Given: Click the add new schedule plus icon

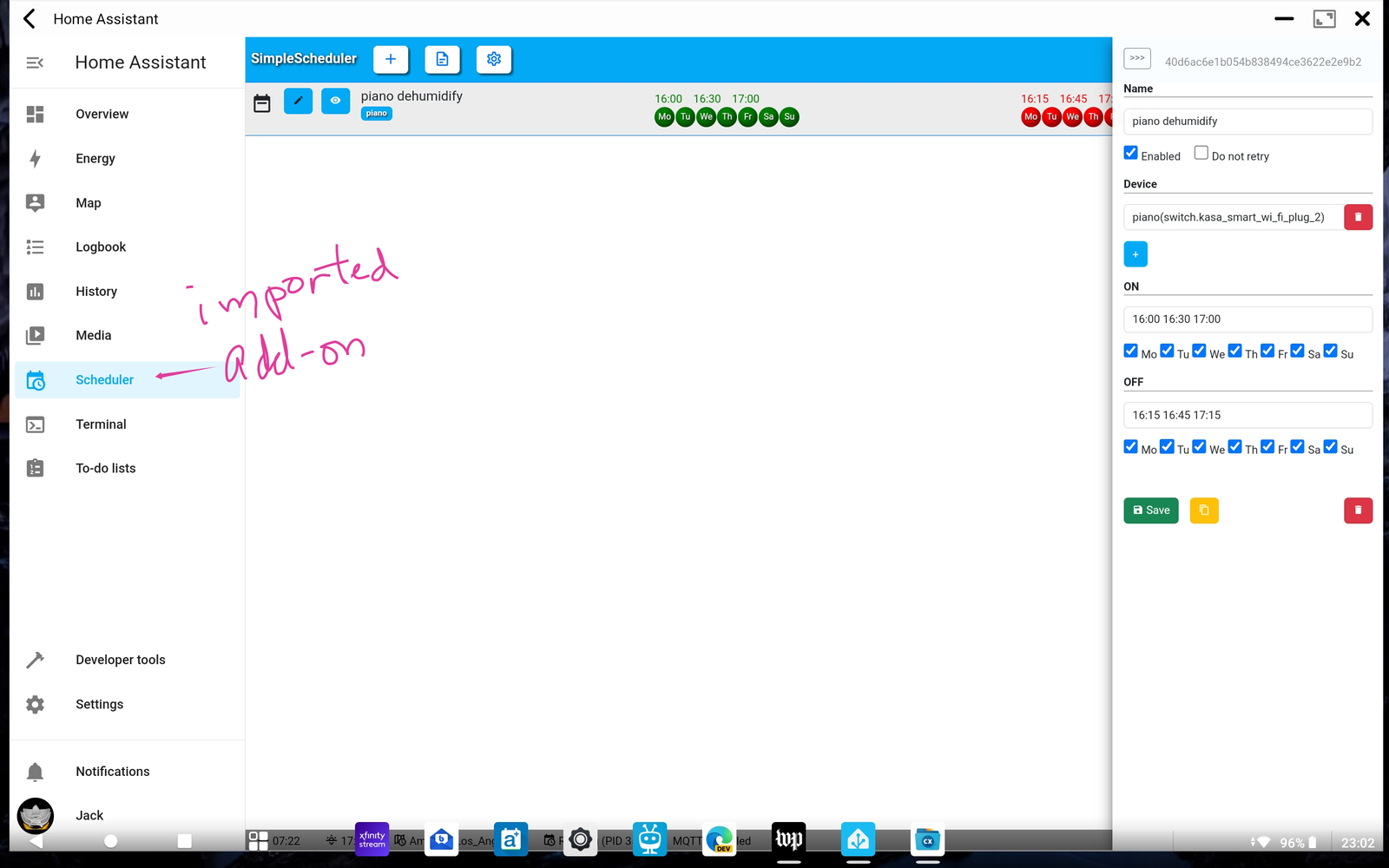Looking at the screenshot, I should 391,59.
